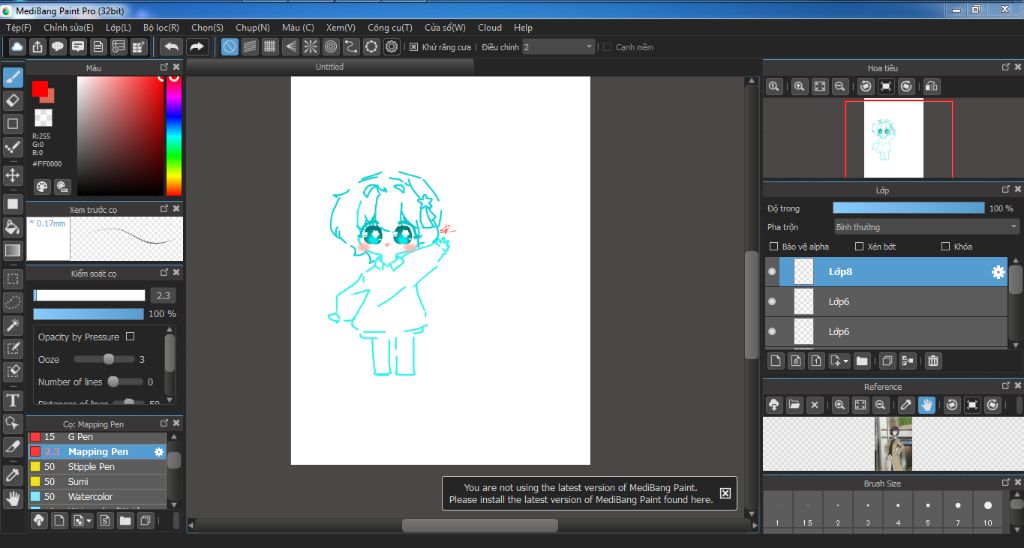This screenshot has height=548, width=1024.
Task: Flip canvas view in Hoa tiêu panel
Action: pyautogui.click(x=932, y=86)
